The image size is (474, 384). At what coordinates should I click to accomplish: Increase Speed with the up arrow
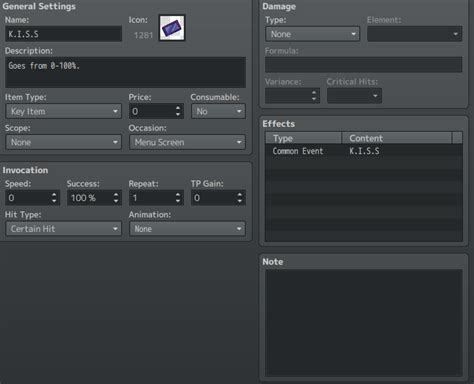pos(54,195)
